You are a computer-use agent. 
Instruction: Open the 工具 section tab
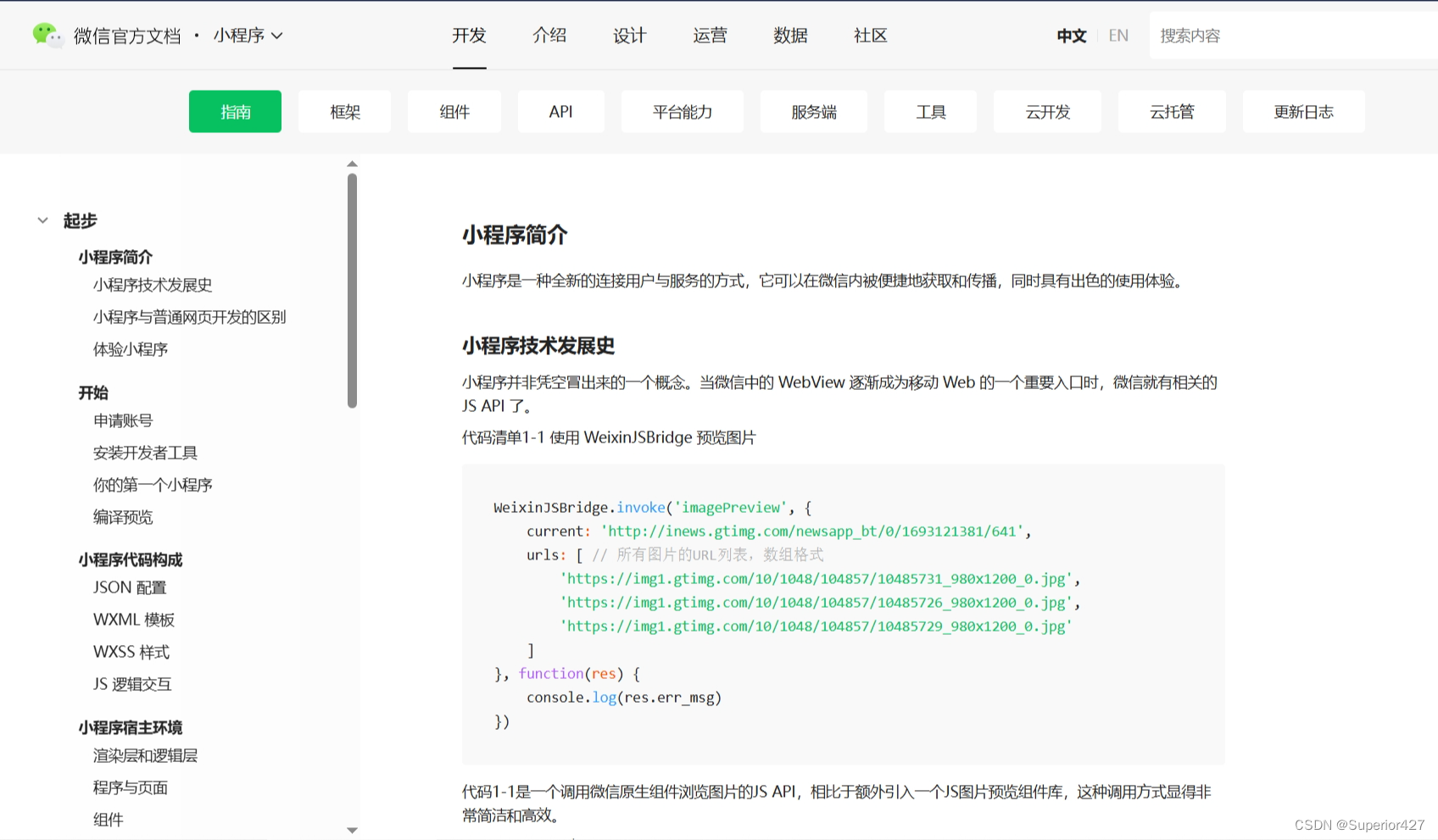931,111
